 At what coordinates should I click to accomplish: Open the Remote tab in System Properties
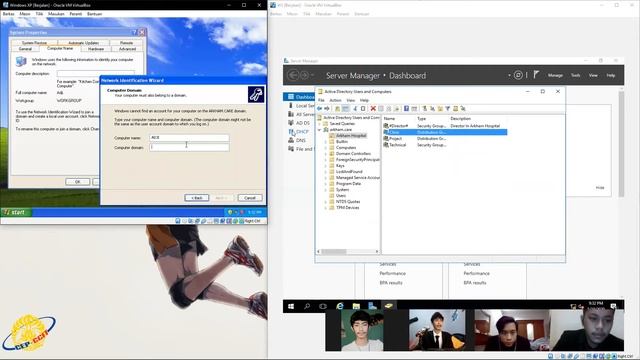pyautogui.click(x=127, y=43)
